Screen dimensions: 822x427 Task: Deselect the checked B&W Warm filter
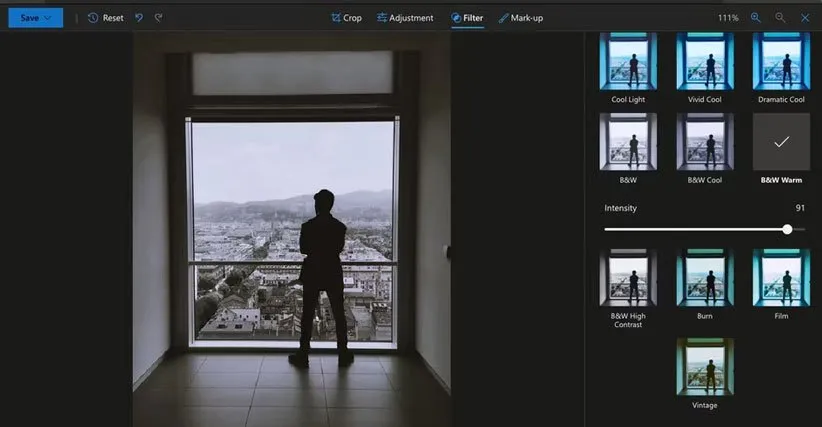click(x=781, y=141)
